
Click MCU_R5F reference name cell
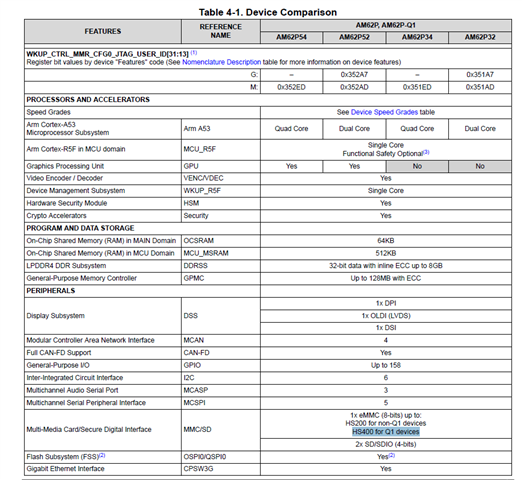click(221, 149)
